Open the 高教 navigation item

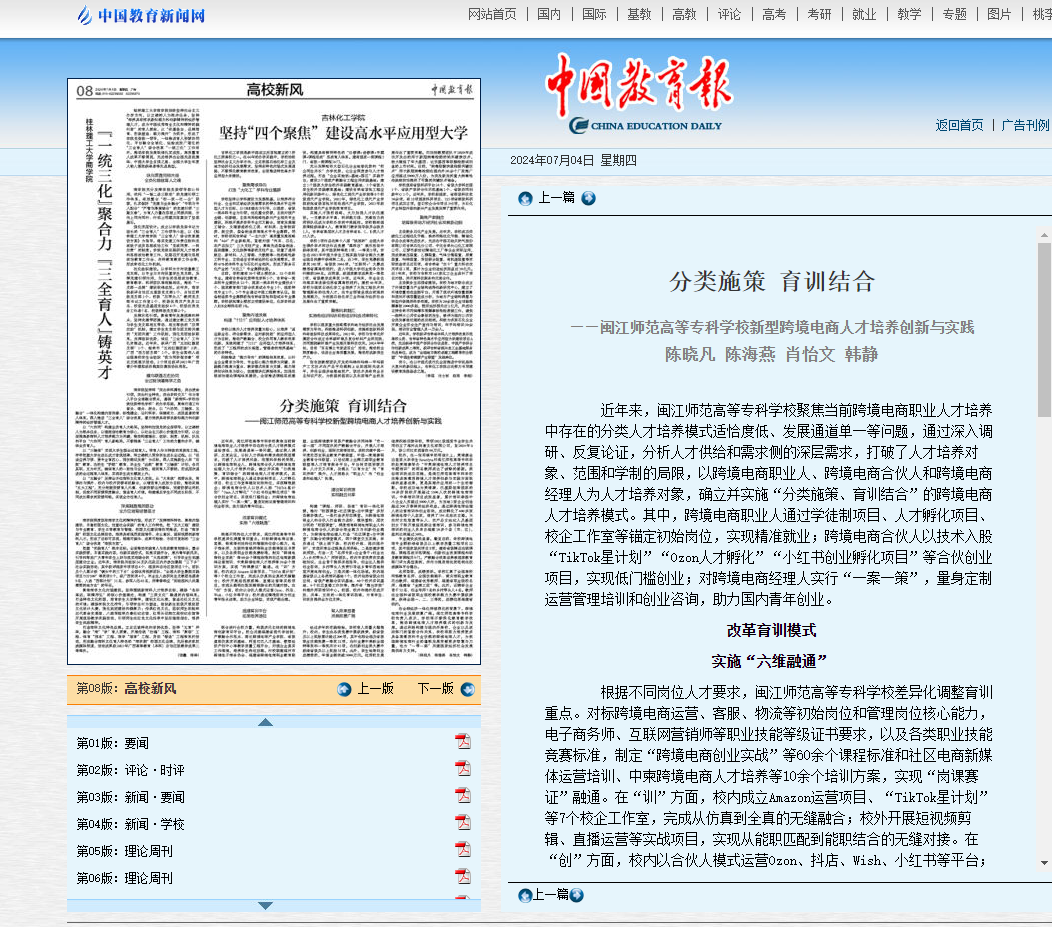[x=684, y=14]
